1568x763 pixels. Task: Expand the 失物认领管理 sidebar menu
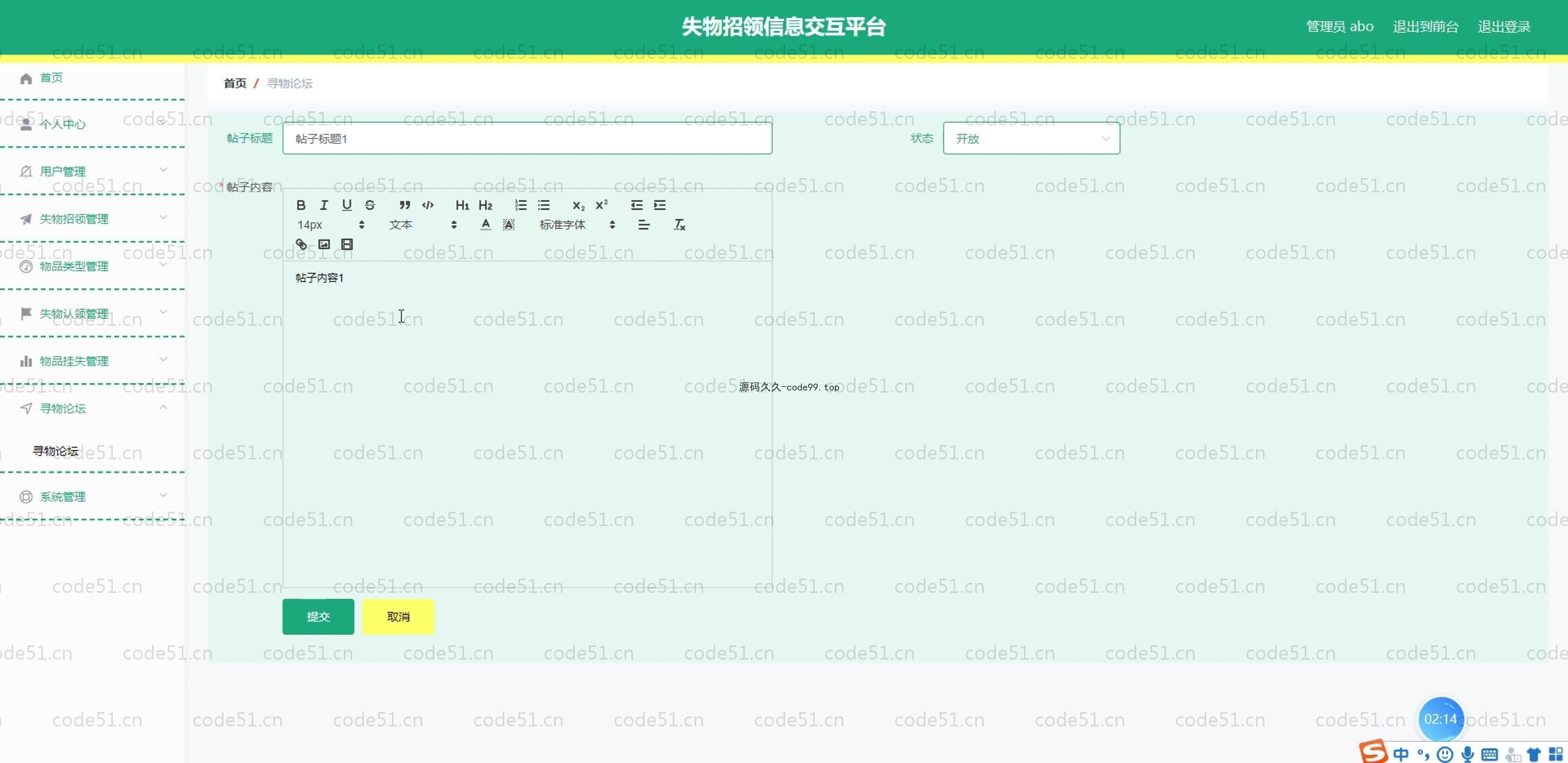[92, 314]
